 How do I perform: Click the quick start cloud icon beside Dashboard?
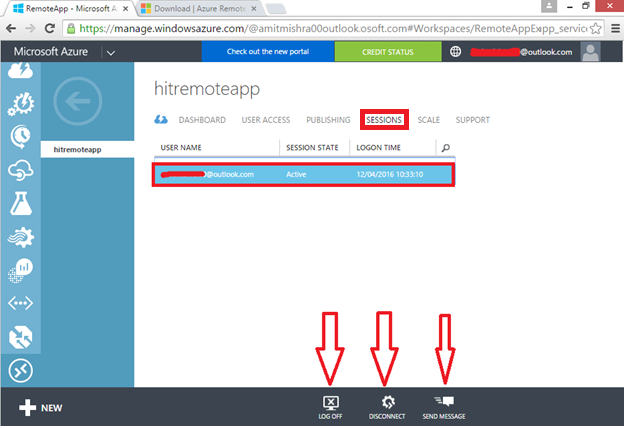click(x=161, y=119)
